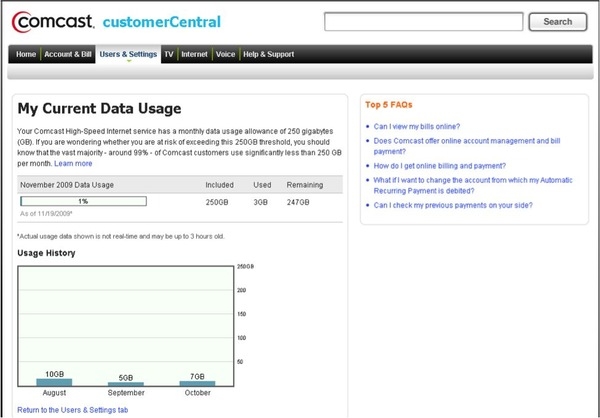Viewport: 600px width, 418px height.
Task: Open the Home tab
Action: (26, 54)
